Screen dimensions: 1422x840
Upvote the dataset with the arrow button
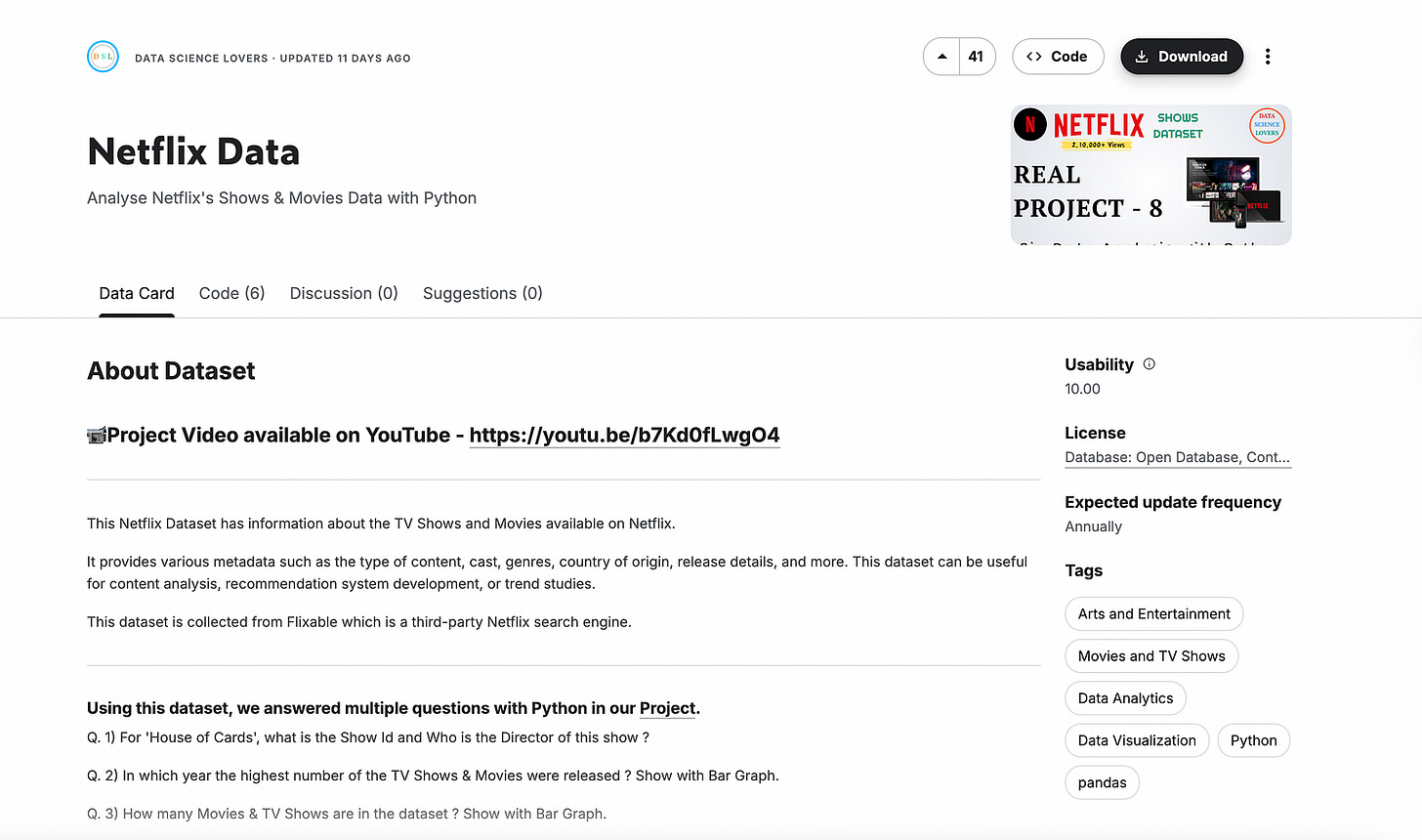[941, 57]
